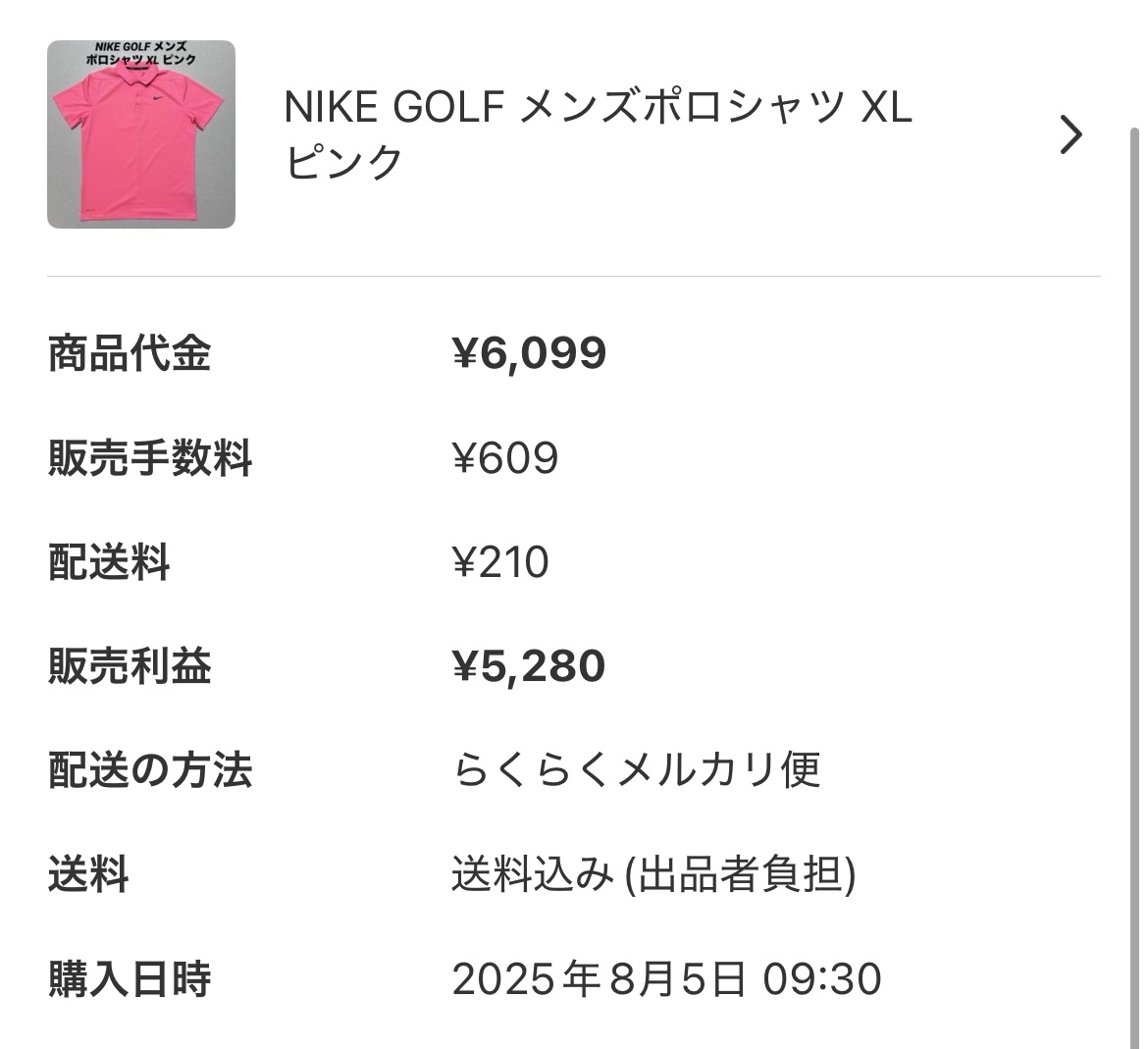Select the 商品代金 label
The width and height of the screenshot is (1148, 1049).
(x=130, y=353)
